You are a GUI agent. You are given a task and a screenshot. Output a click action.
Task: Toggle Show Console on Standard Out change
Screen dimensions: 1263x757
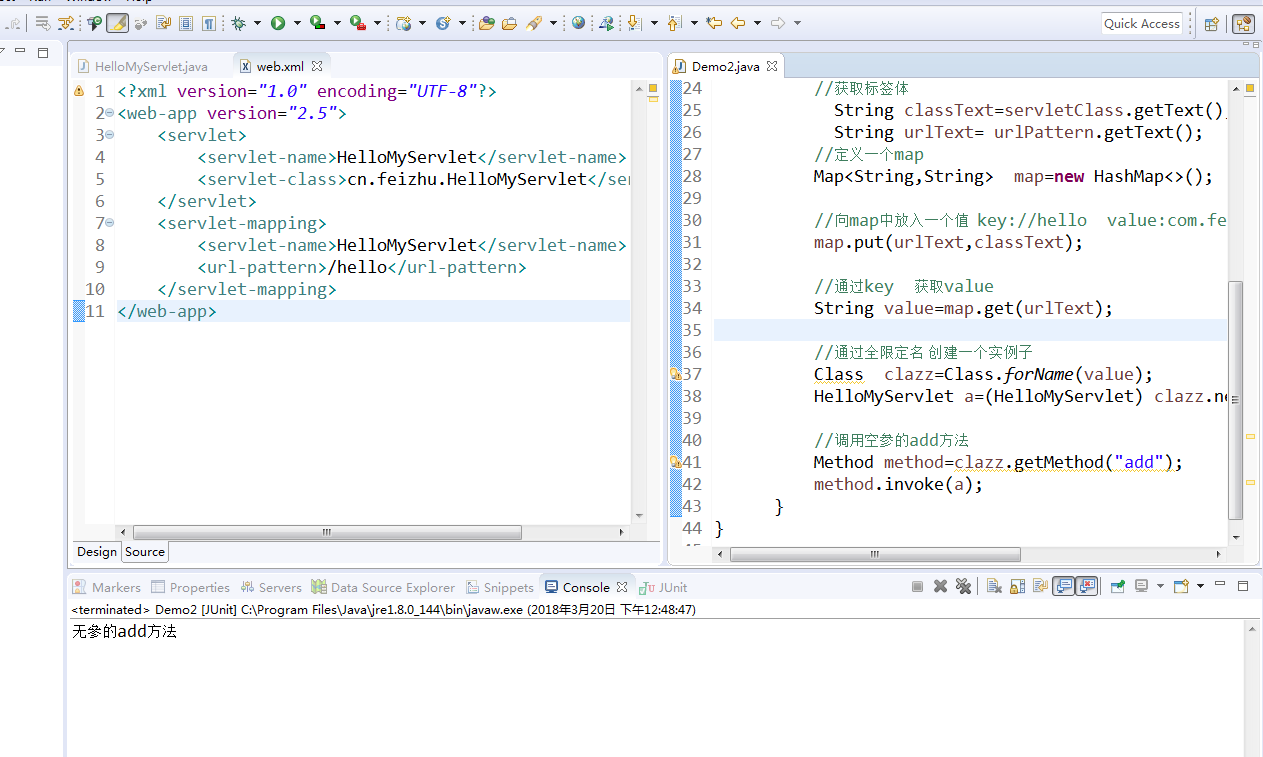click(x=1063, y=587)
